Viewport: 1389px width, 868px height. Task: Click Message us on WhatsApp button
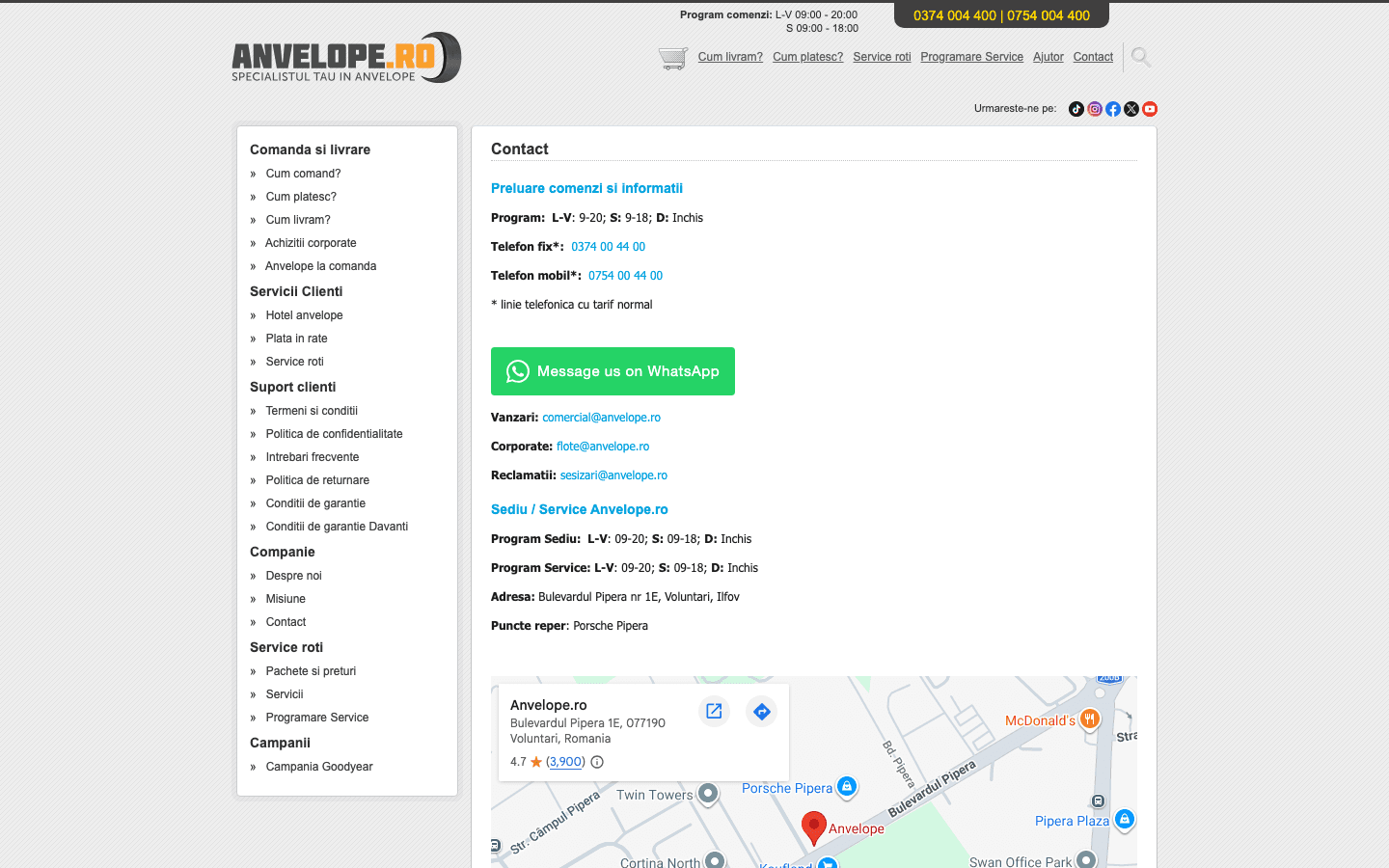coord(613,371)
